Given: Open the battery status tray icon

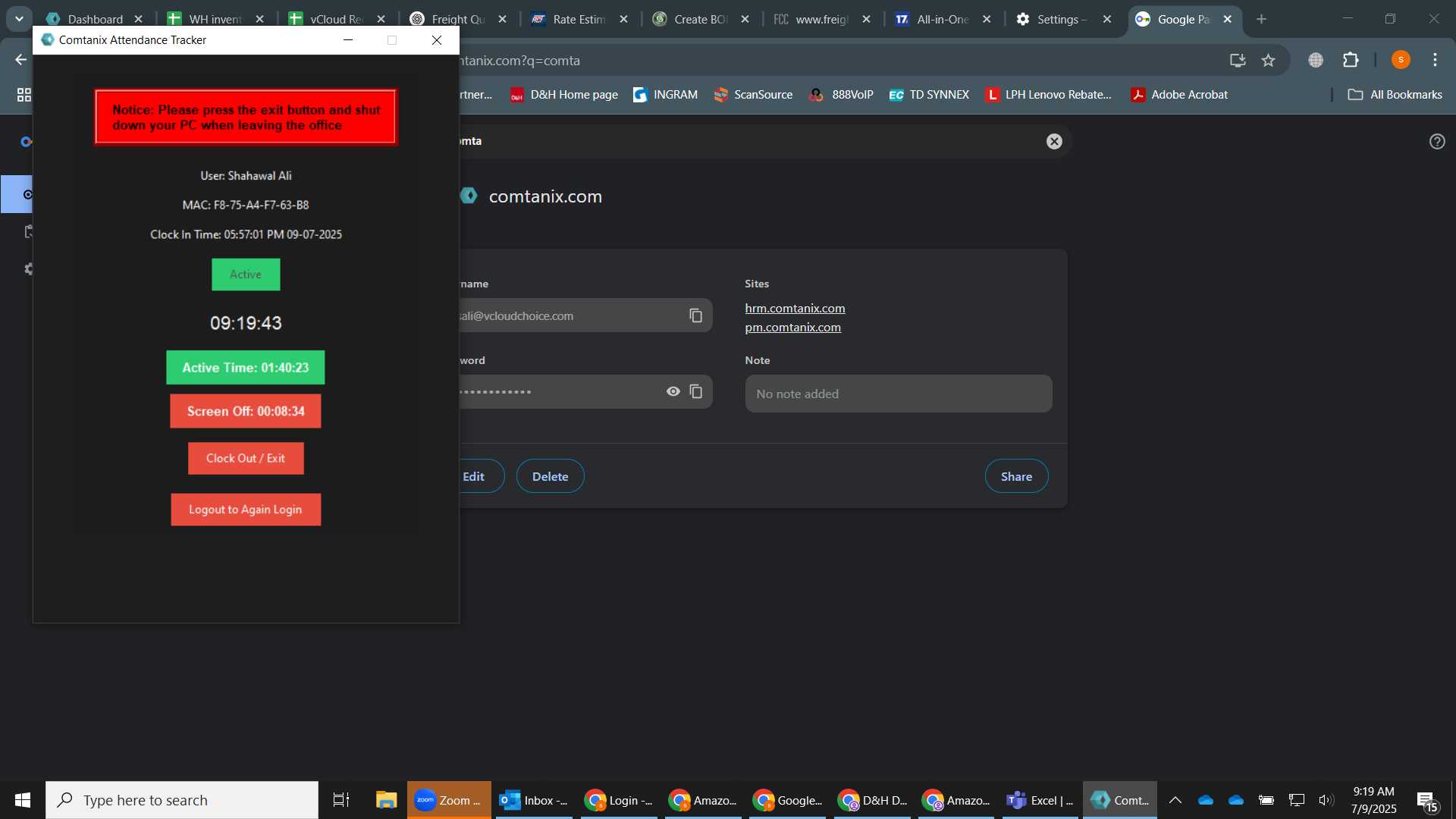Looking at the screenshot, I should pyautogui.click(x=1266, y=800).
